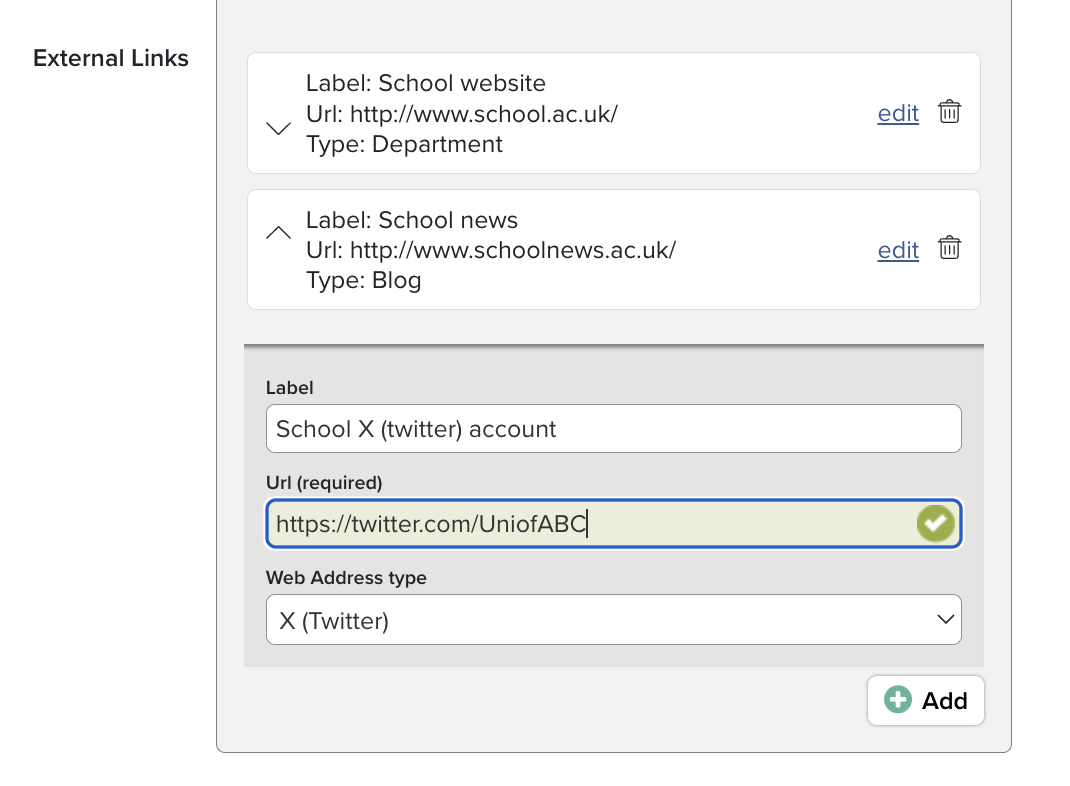Screen dimensions: 1070x786
Task: Click the schoolnews.ac.uk URL text
Action: tap(512, 250)
